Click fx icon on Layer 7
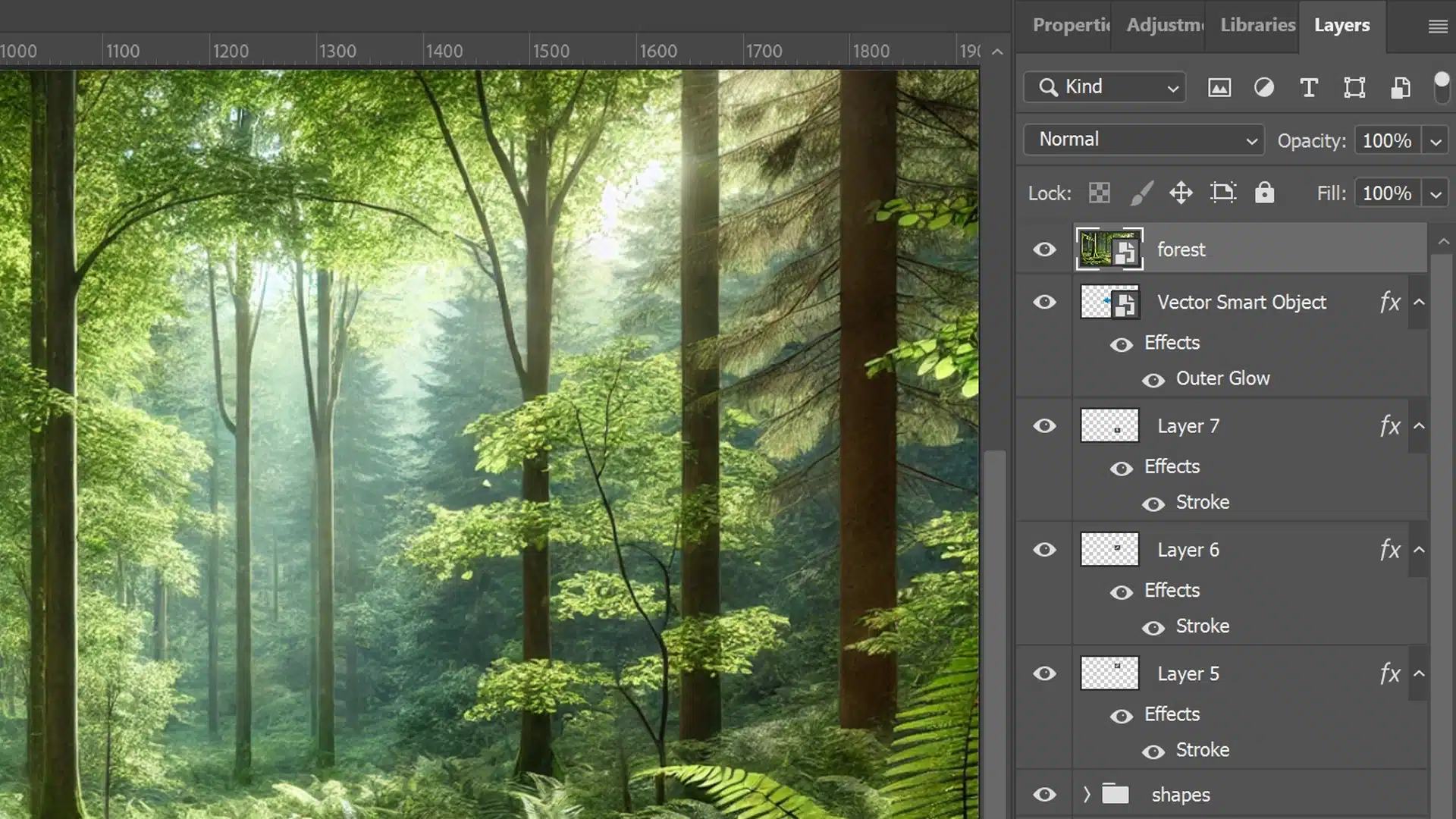This screenshot has height=819, width=1456. pos(1390,425)
